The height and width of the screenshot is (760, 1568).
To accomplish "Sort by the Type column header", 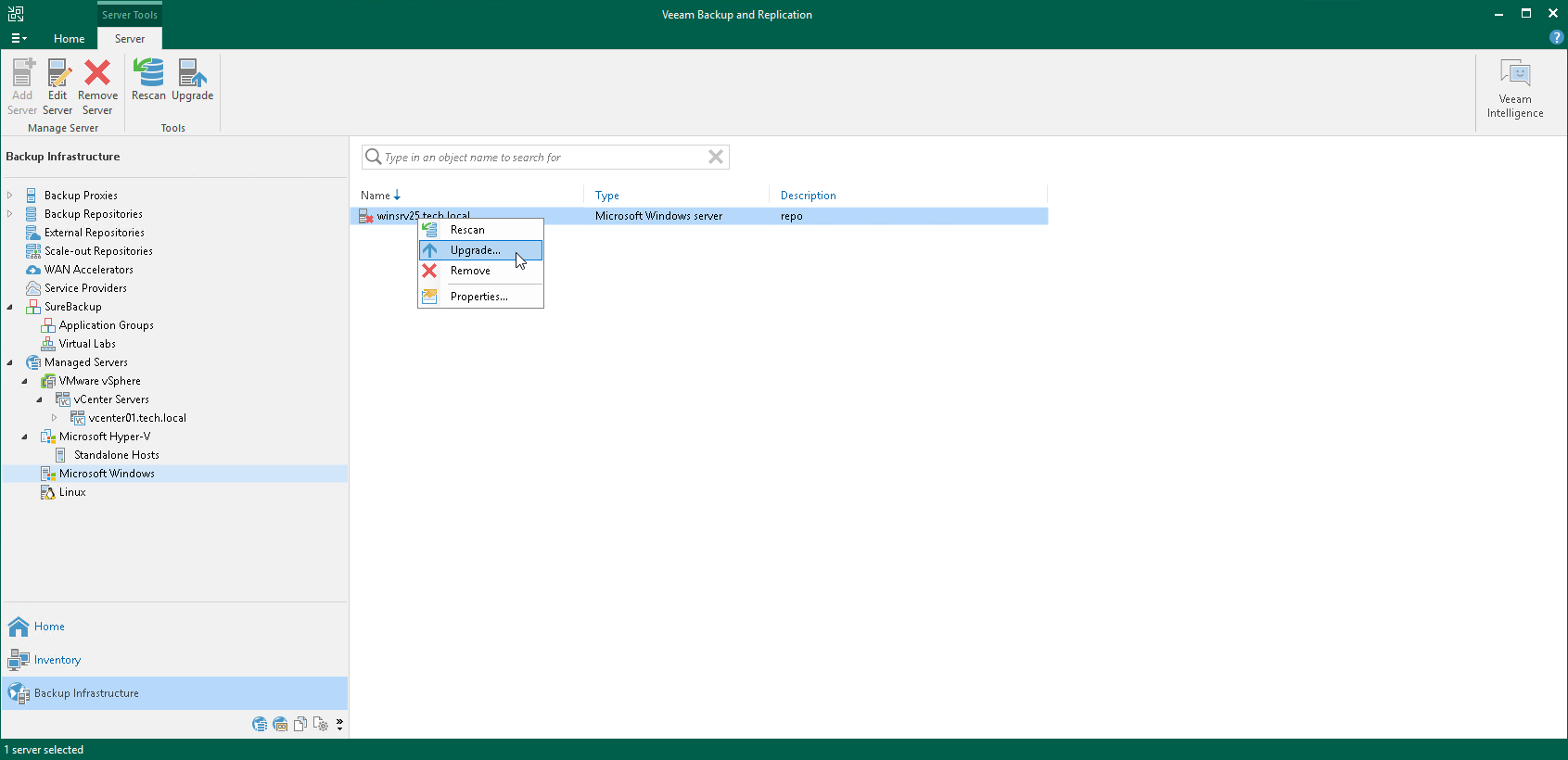I will pos(607,196).
